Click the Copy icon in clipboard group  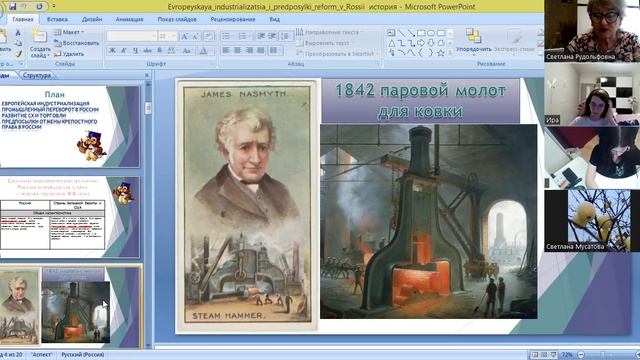(x=18, y=43)
